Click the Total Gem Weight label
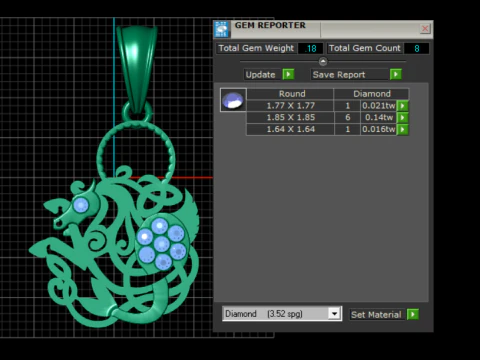This screenshot has width=480, height=360. [256, 48]
